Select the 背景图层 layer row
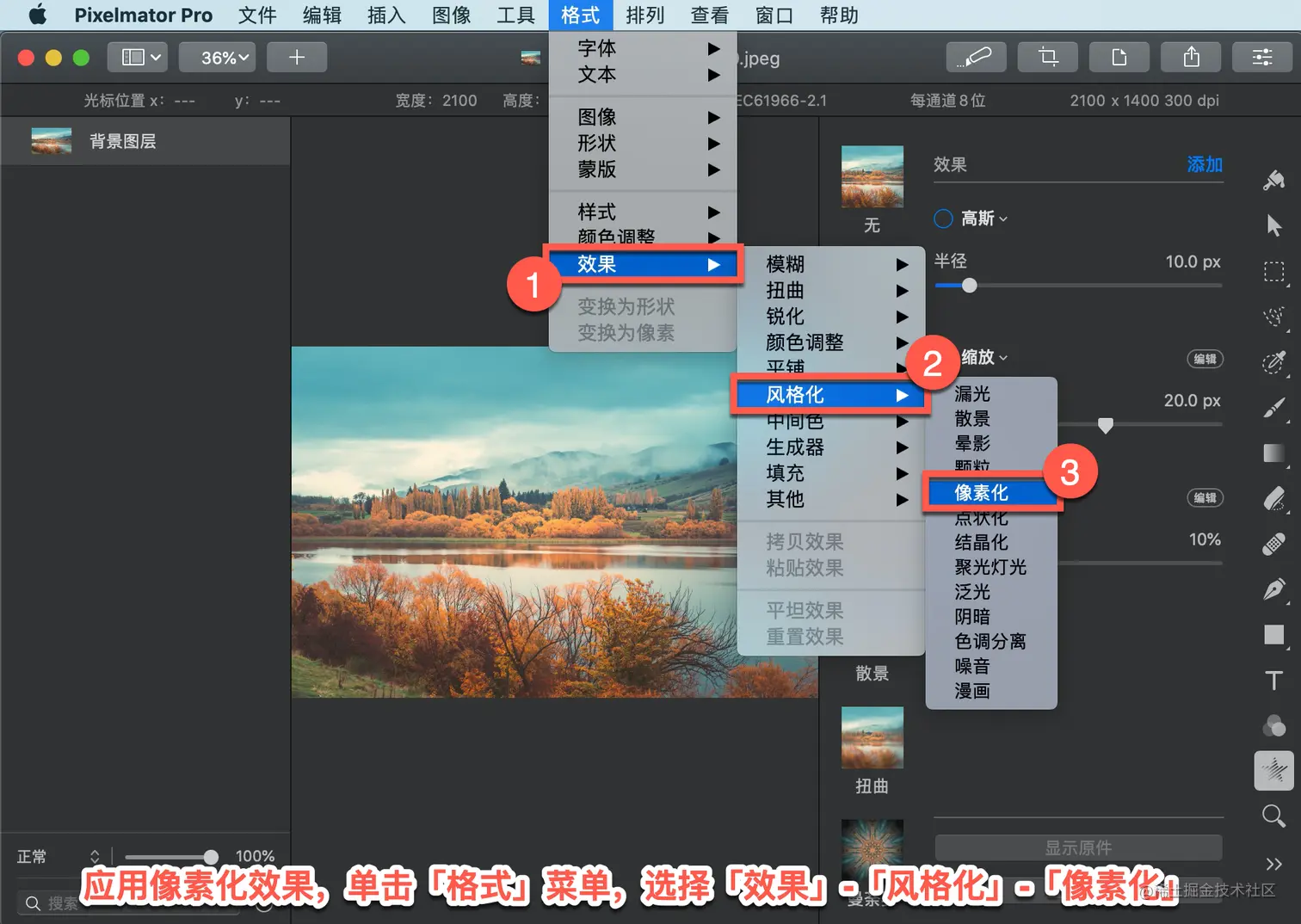 click(x=145, y=141)
